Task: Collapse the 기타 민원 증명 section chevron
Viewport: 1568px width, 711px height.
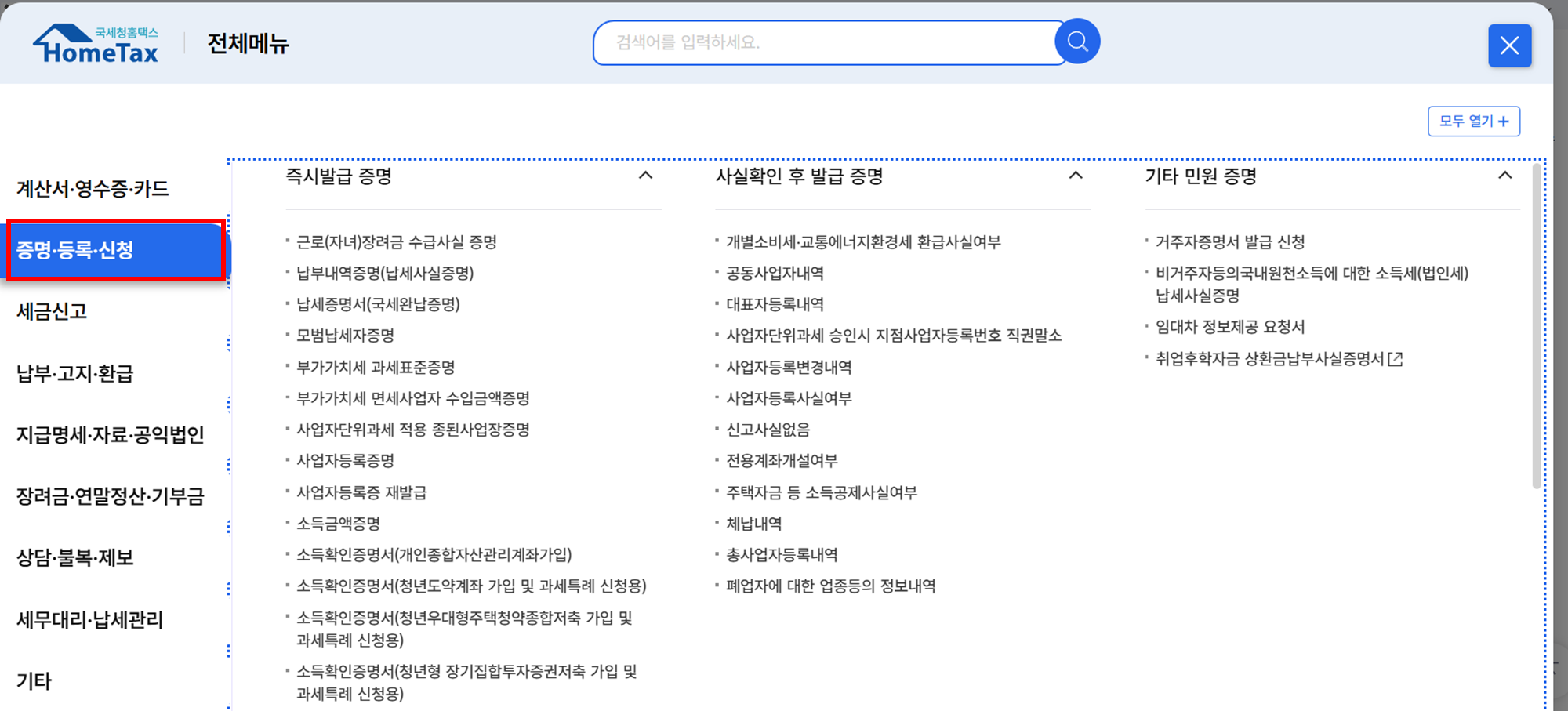Action: (1504, 176)
